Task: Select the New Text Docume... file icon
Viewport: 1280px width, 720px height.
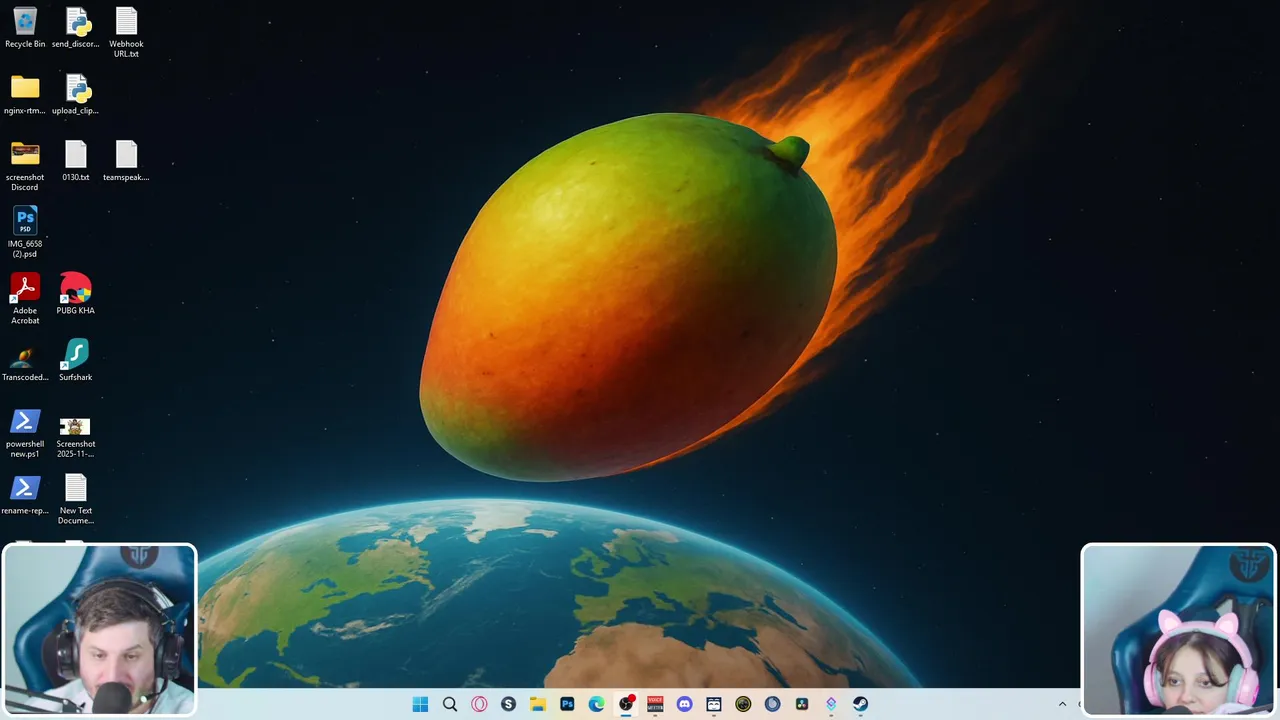Action: (x=76, y=499)
